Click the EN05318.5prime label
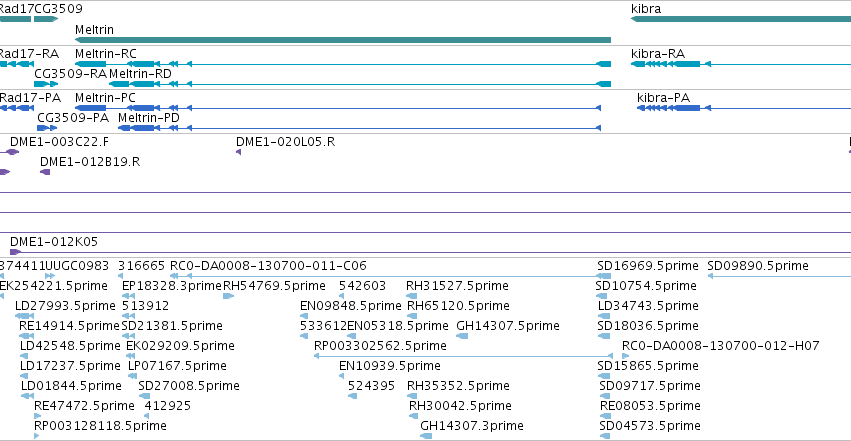This screenshot has width=851, height=441. [x=398, y=325]
